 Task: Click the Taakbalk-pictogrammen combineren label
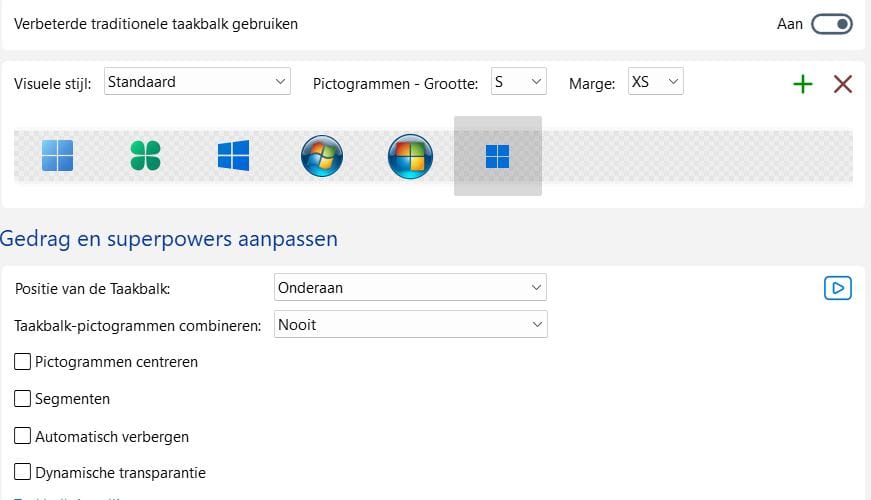(138, 326)
